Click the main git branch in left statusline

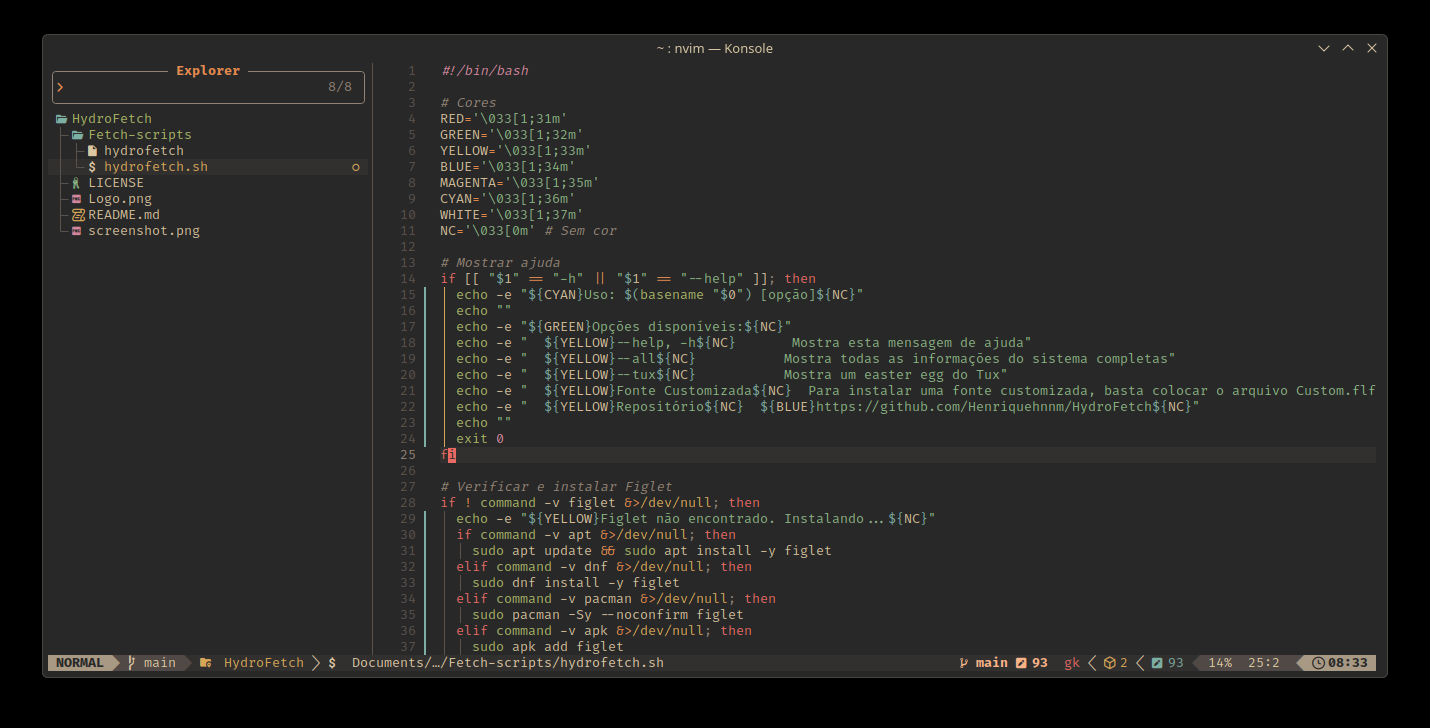pyautogui.click(x=158, y=663)
